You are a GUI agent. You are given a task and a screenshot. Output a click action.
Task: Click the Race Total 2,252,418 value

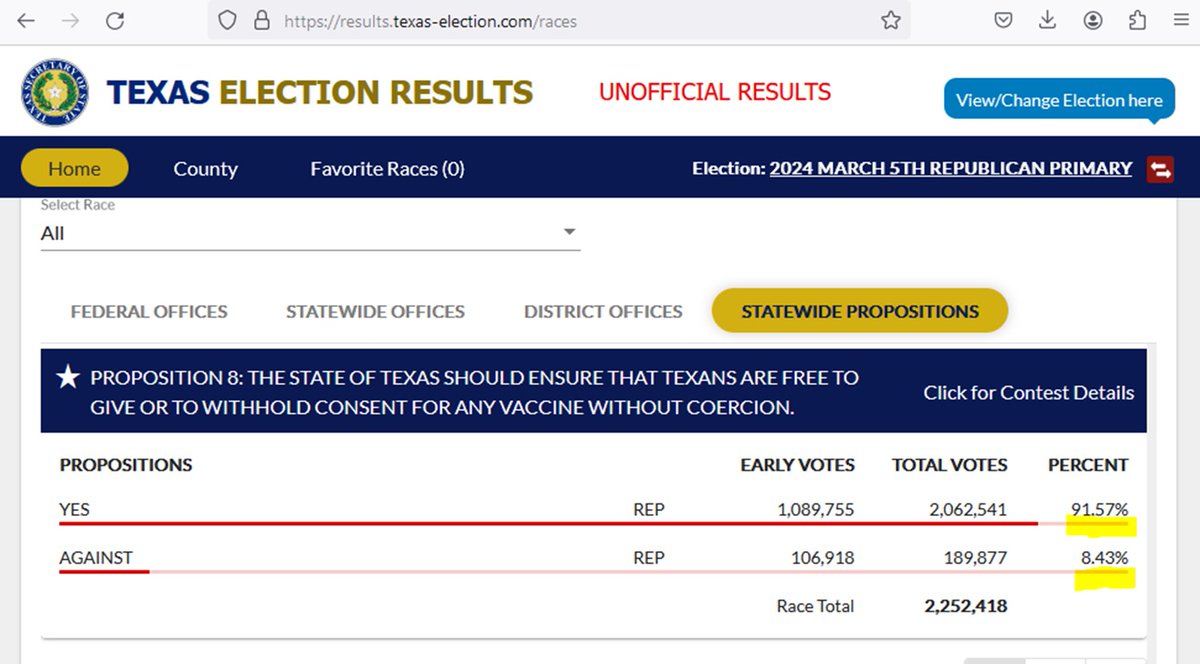pos(966,606)
